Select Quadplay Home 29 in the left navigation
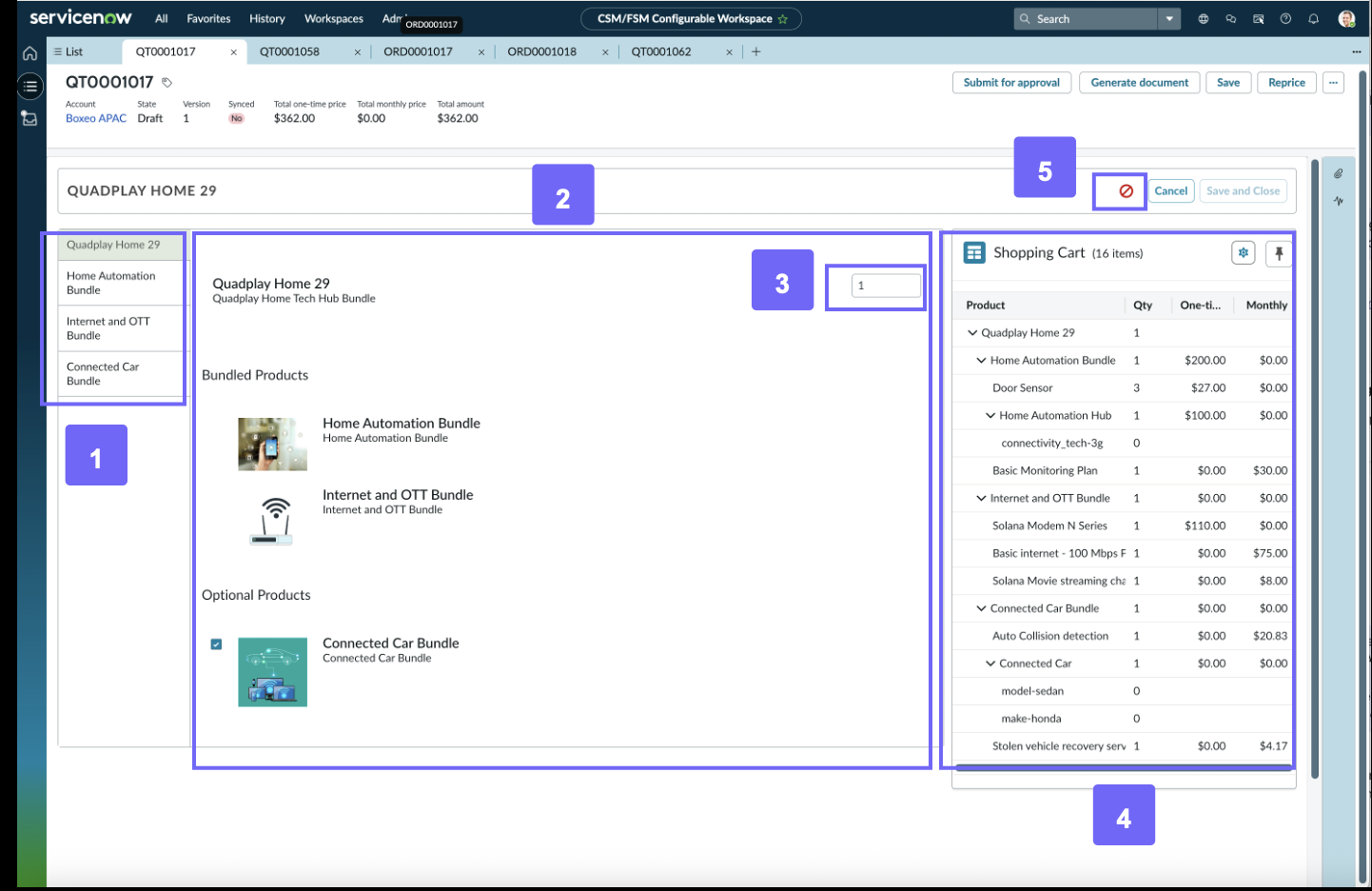The height and width of the screenshot is (891, 1372). pyautogui.click(x=122, y=245)
